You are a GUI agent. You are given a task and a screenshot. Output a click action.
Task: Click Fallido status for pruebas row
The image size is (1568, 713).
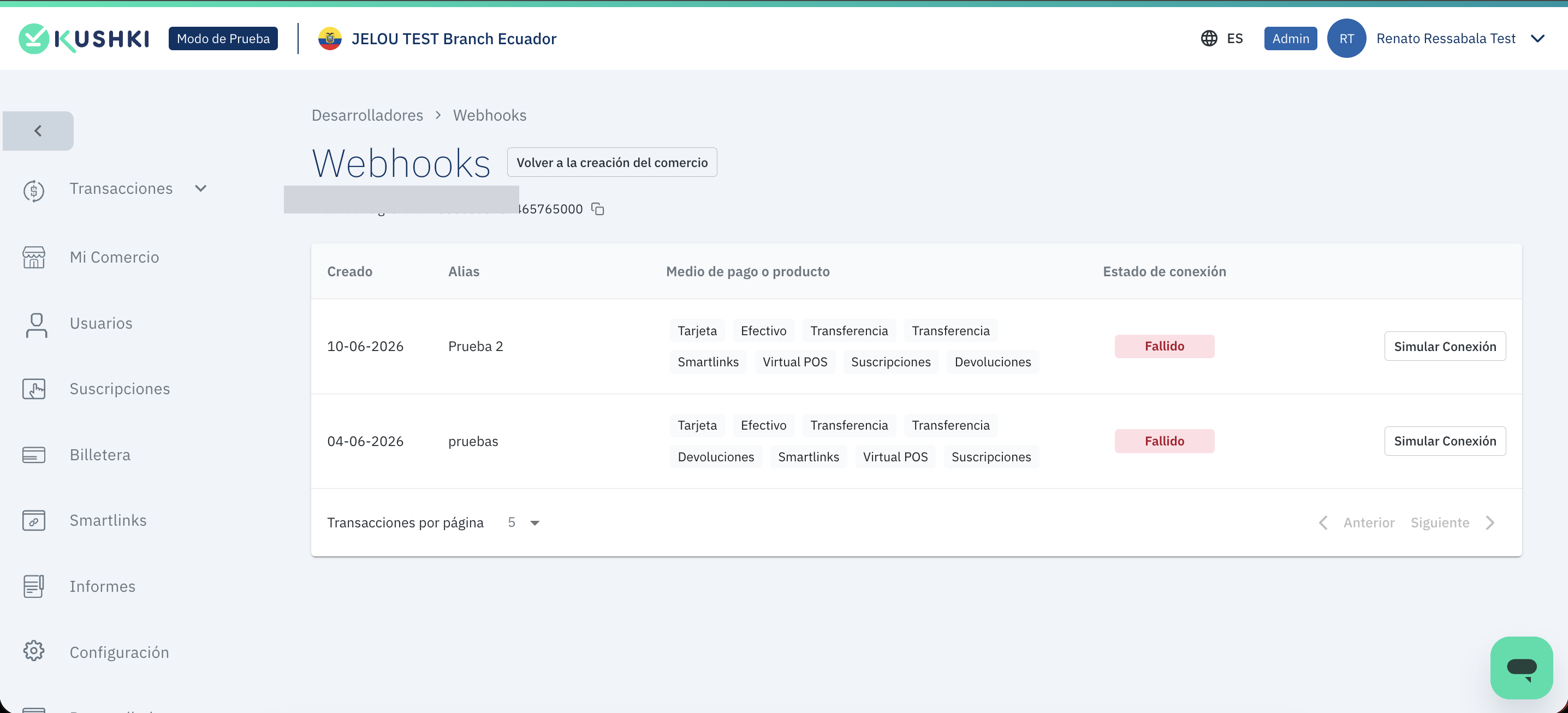[1164, 441]
